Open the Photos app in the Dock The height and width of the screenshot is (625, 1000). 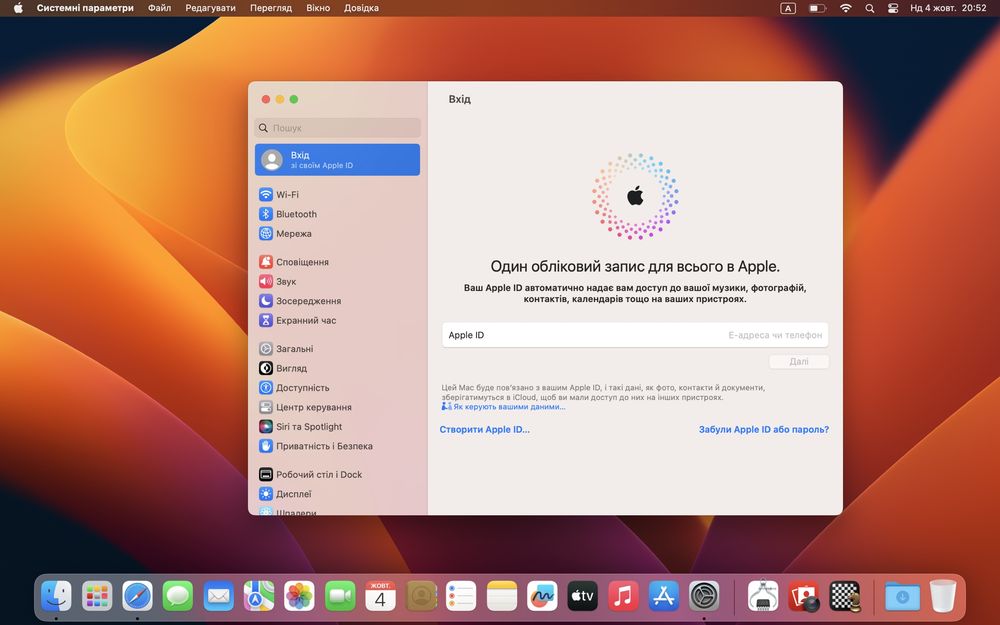(299, 596)
